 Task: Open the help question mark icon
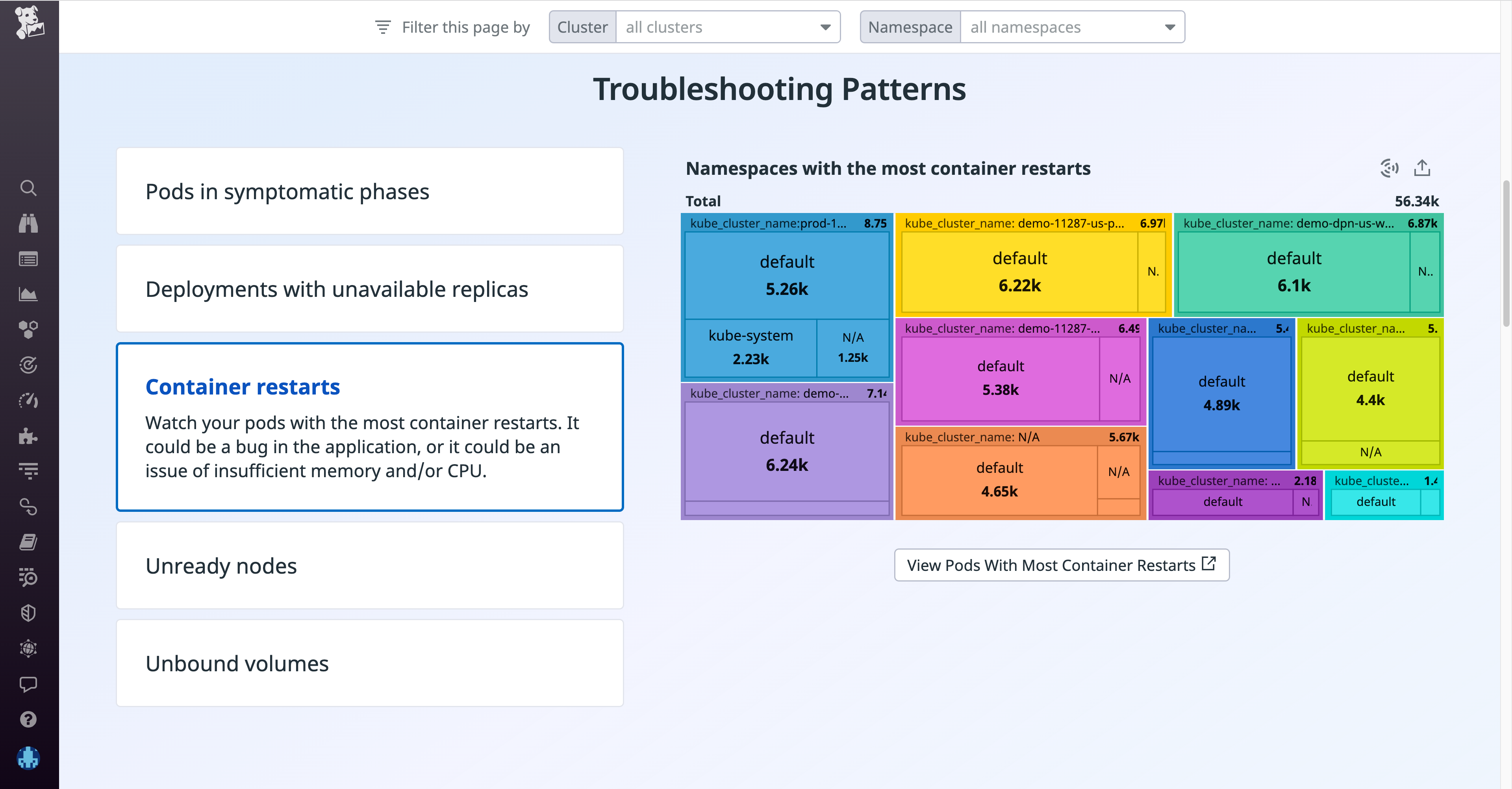[29, 719]
